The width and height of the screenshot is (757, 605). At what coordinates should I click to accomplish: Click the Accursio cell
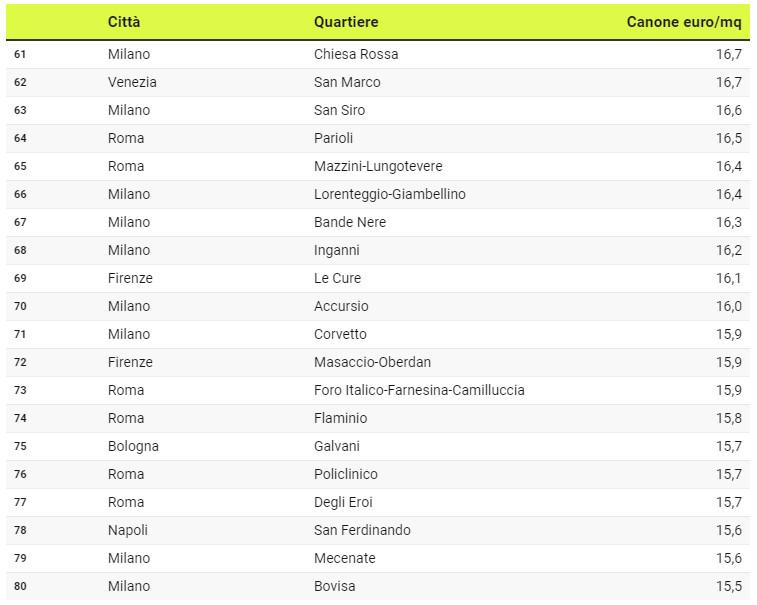[x=341, y=306]
